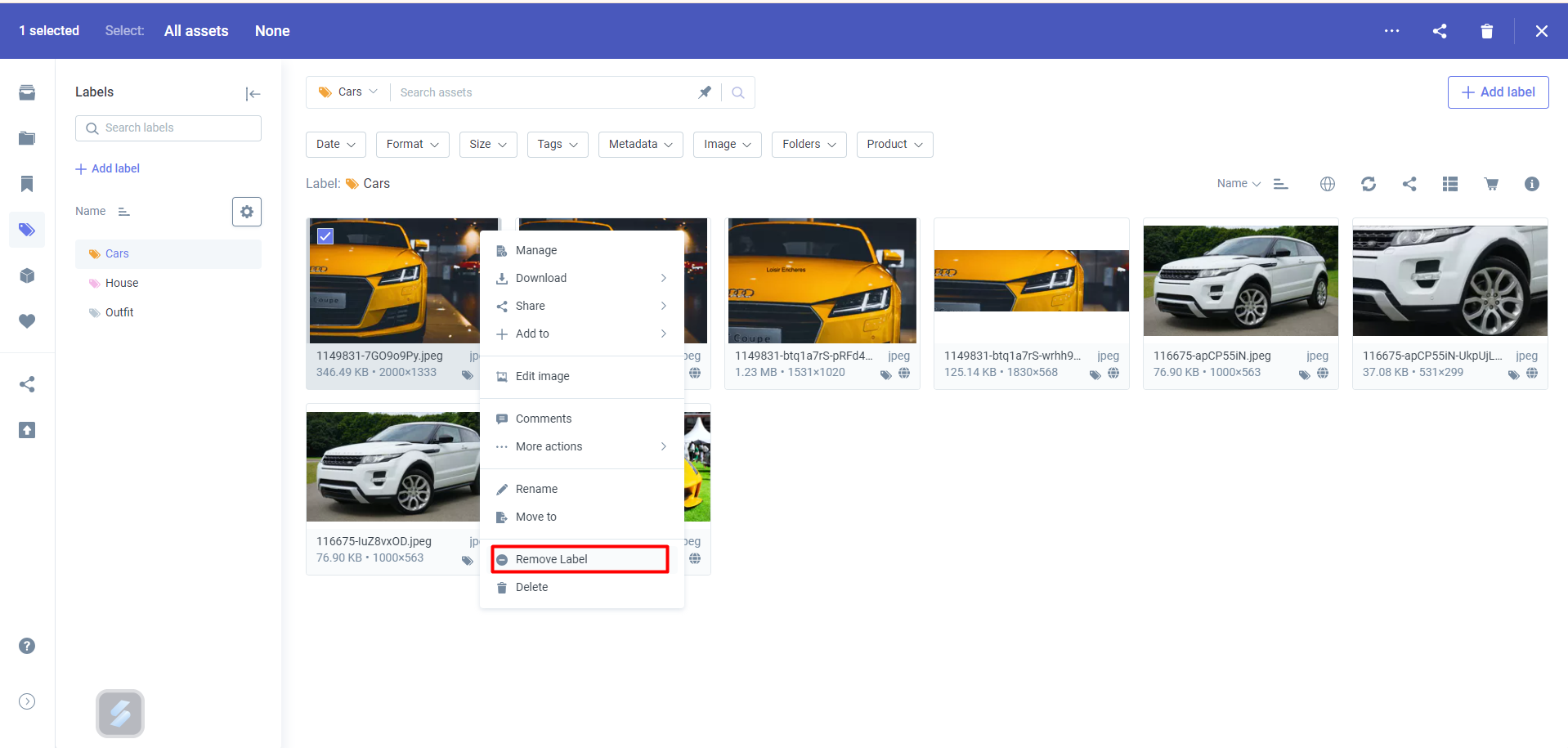This screenshot has height=748, width=1568.
Task: Select the House label in sidebar
Action: pyautogui.click(x=122, y=283)
